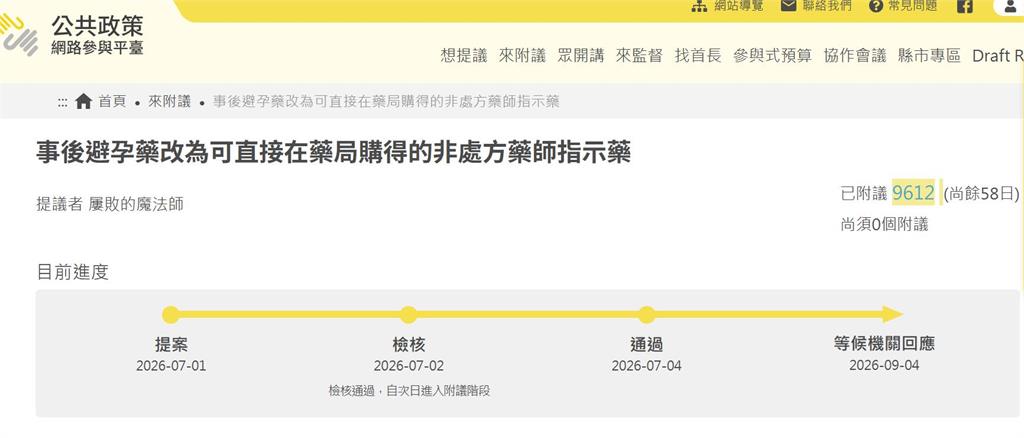The image size is (1024, 438).
Task: Click the 檢核 stage label
Action: (x=409, y=344)
